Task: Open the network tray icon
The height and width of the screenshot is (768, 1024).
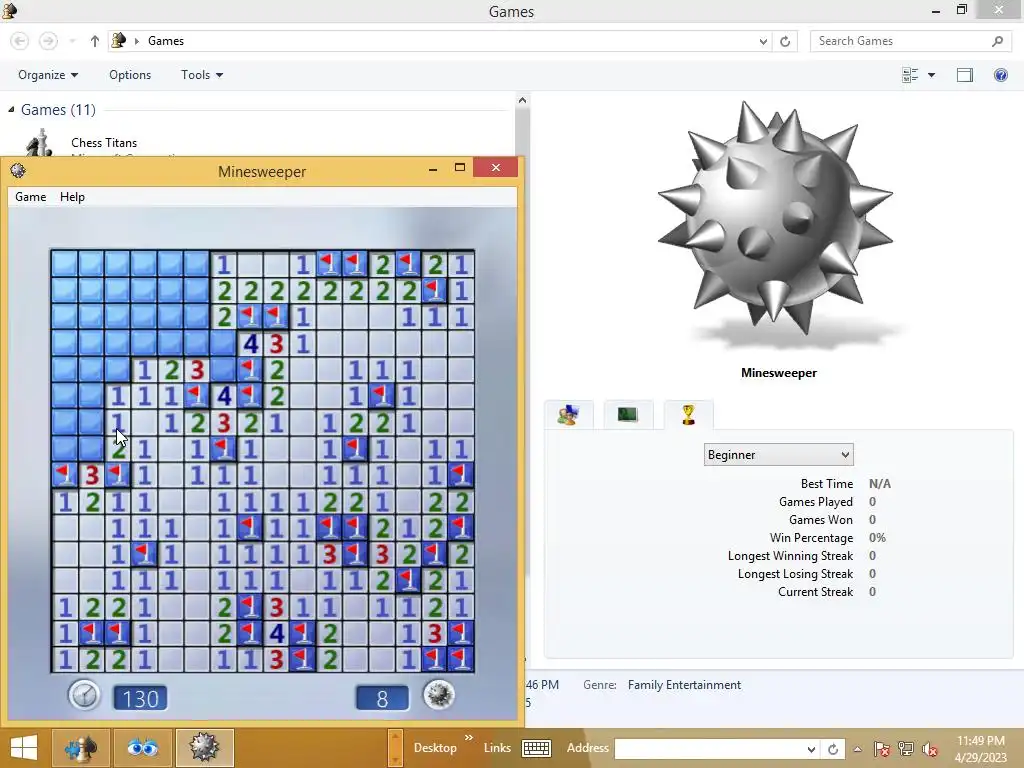Action: tap(905, 749)
